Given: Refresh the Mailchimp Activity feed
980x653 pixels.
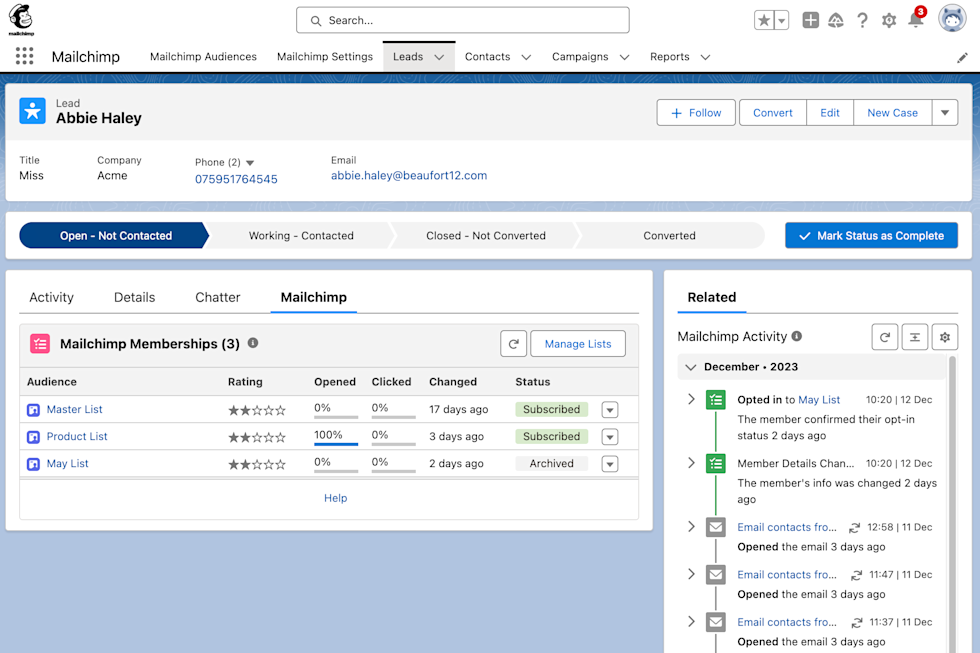Looking at the screenshot, I should coord(884,337).
